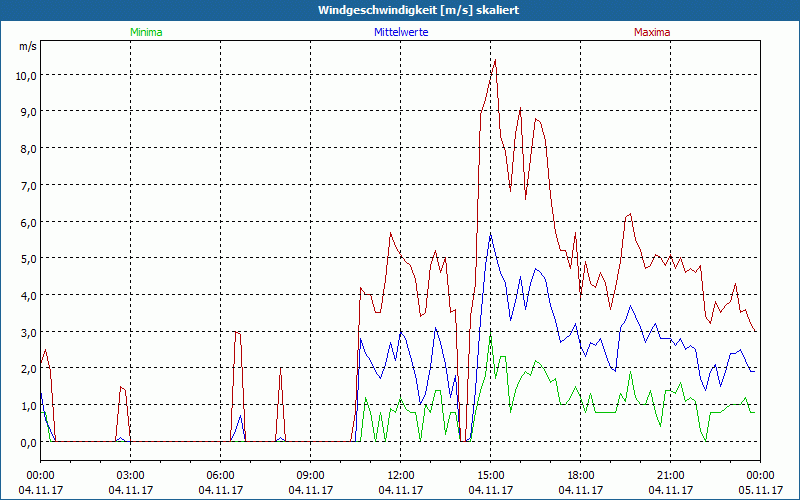Click the '09:00' time axis label
Image resolution: width=800 pixels, height=500 pixels.
(310, 476)
